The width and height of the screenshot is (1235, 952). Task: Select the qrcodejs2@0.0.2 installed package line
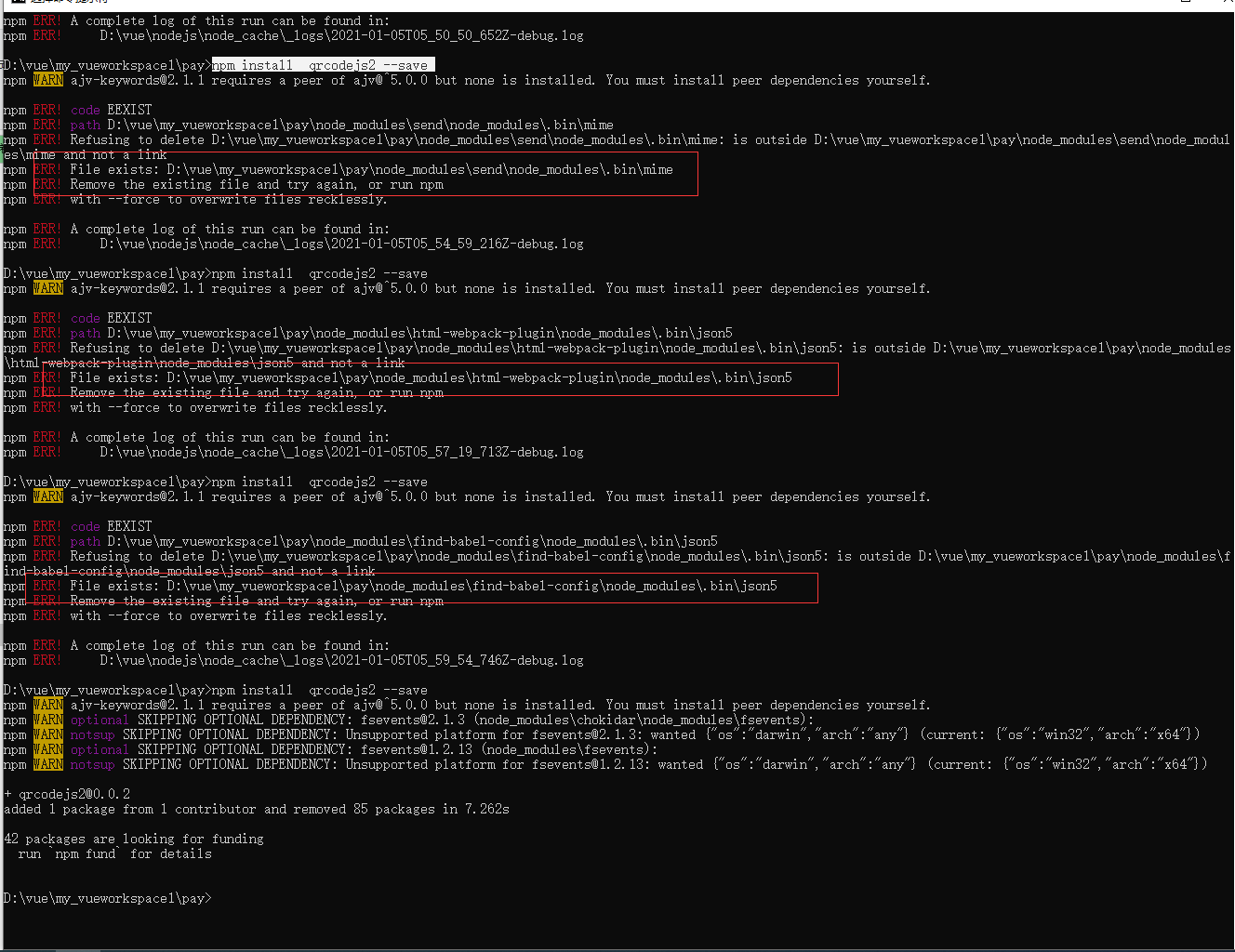click(68, 793)
